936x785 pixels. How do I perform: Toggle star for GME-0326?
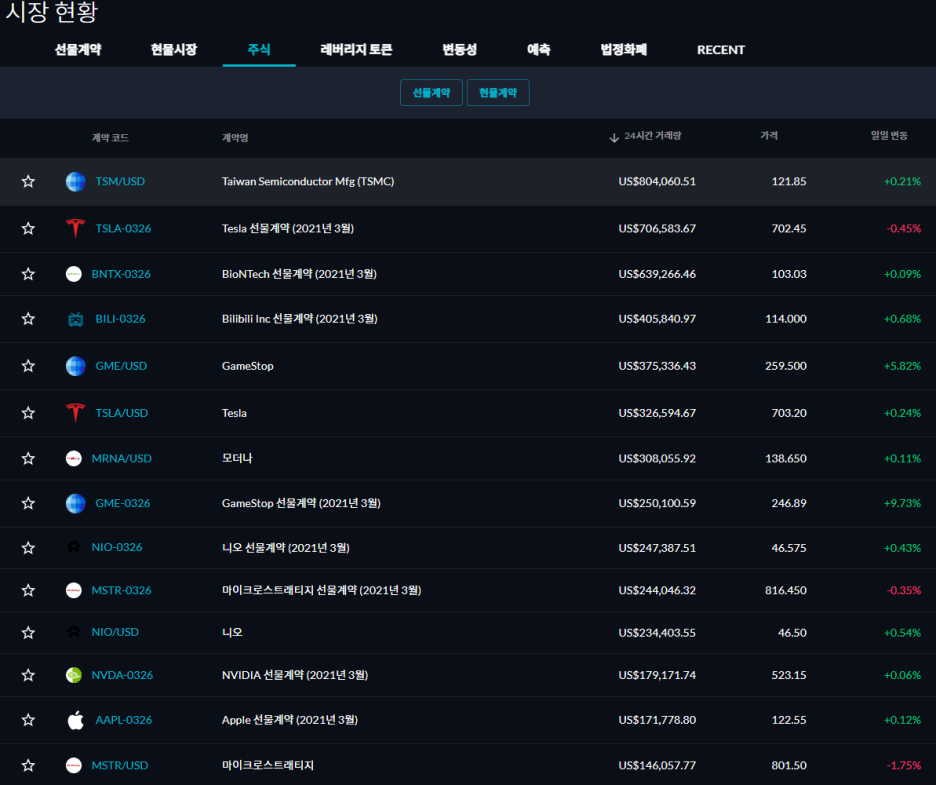[x=28, y=503]
